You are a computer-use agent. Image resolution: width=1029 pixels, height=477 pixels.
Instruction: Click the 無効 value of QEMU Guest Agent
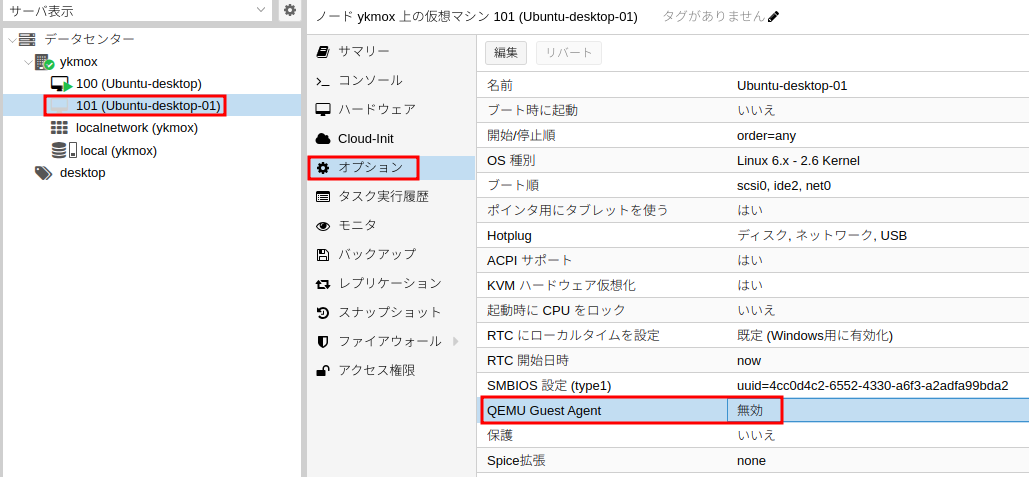click(750, 411)
